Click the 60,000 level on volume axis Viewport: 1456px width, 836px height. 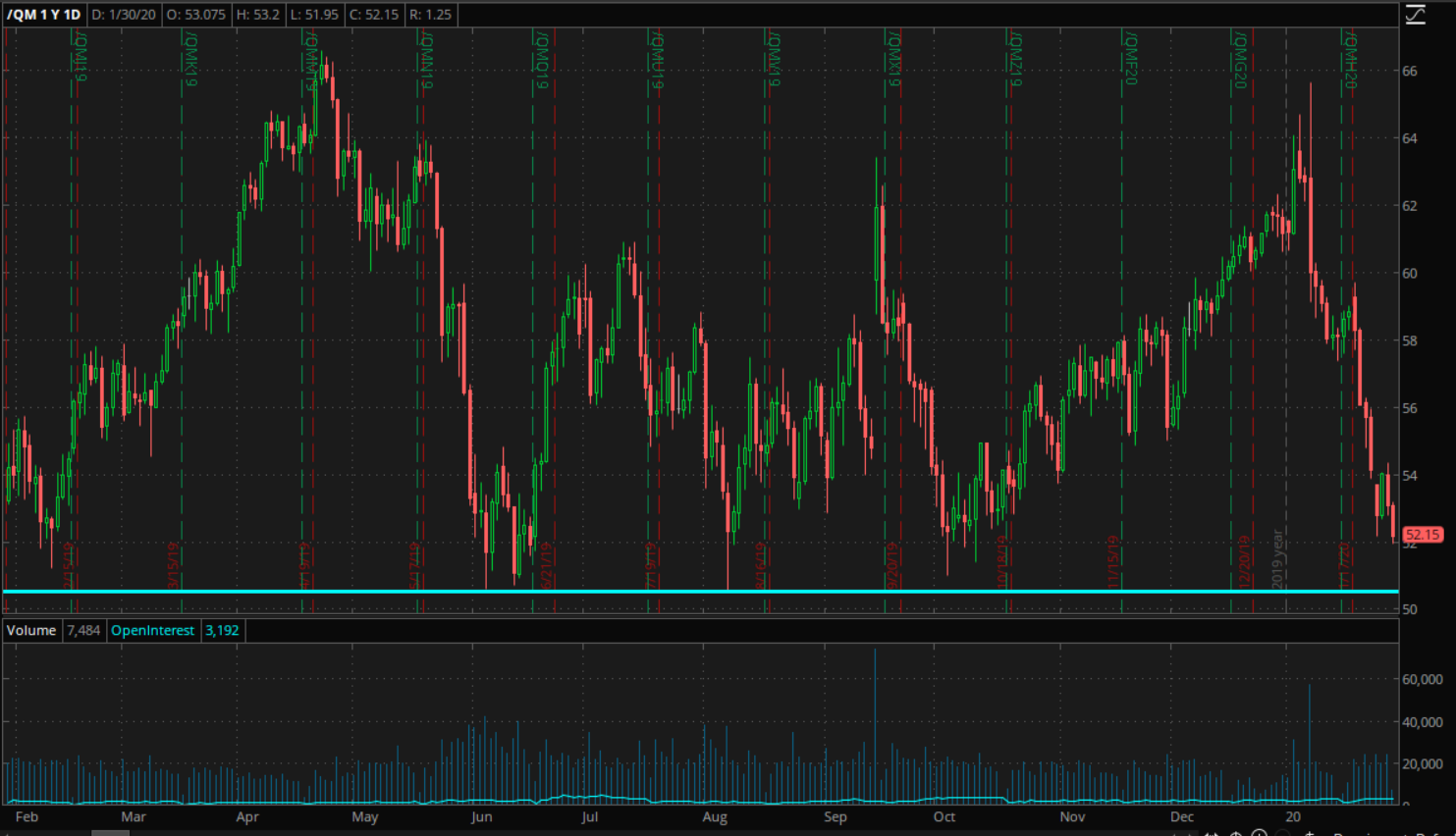point(1422,679)
